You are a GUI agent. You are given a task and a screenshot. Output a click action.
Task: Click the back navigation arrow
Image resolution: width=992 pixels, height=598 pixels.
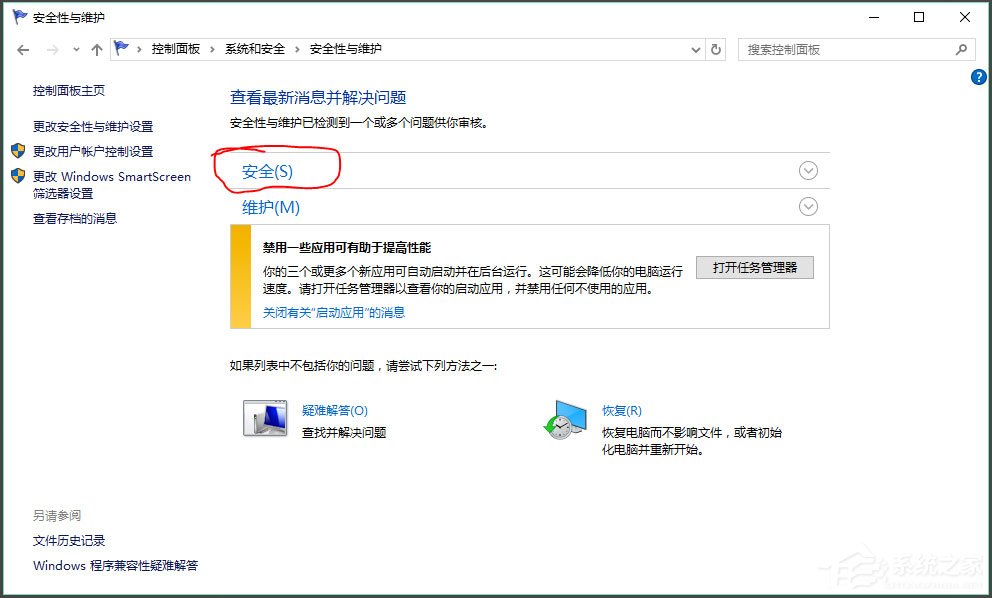tap(22, 48)
